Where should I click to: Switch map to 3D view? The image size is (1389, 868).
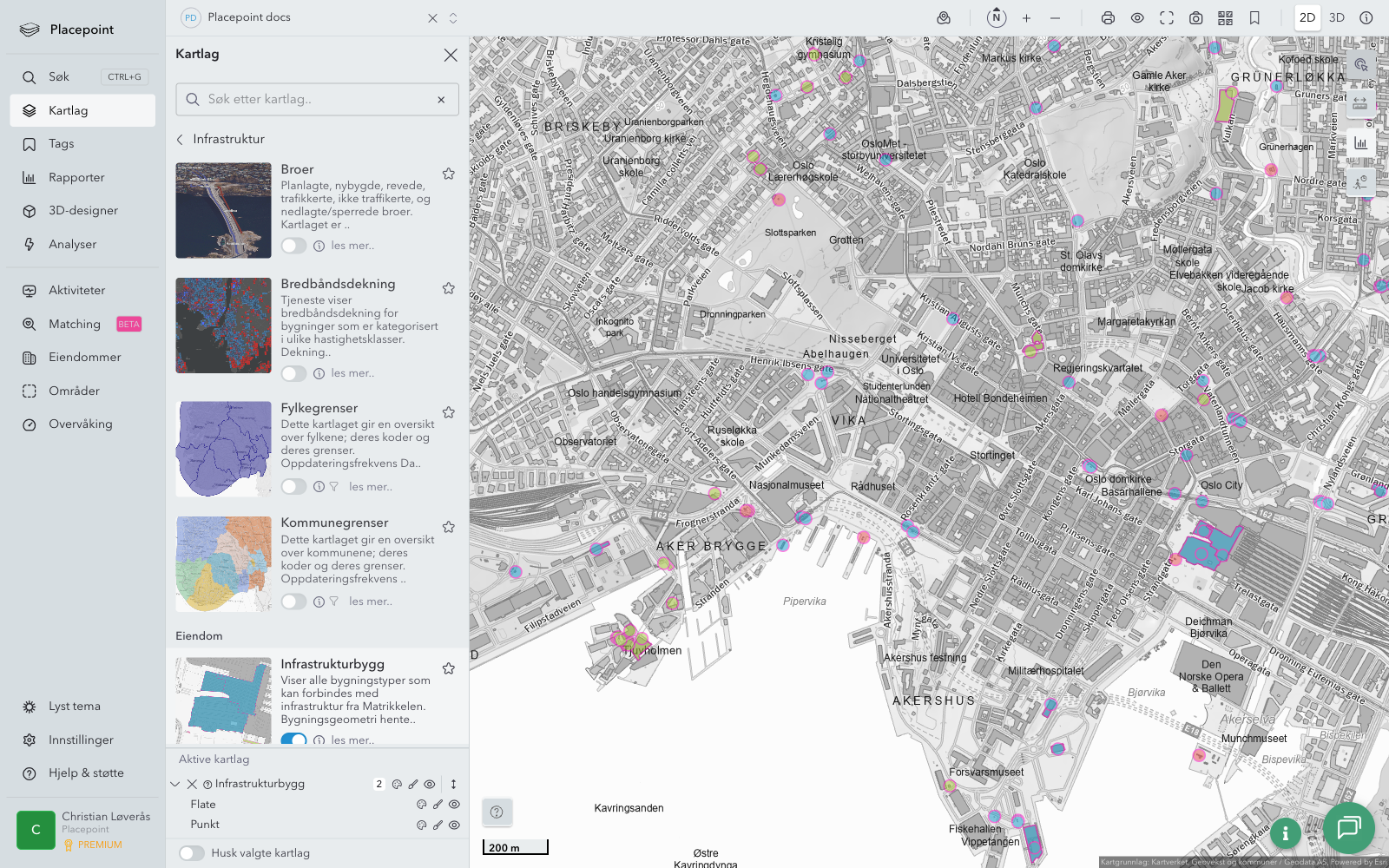coord(1337,17)
